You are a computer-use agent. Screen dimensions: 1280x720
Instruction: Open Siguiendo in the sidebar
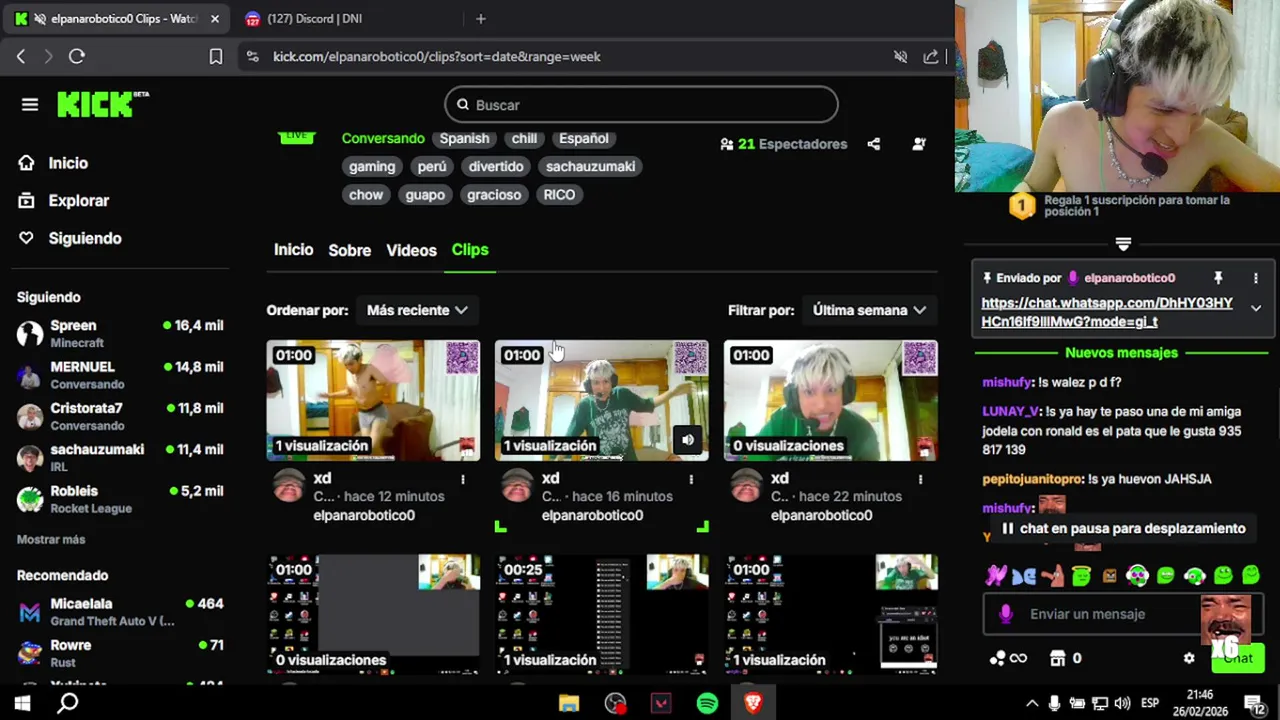[69, 238]
